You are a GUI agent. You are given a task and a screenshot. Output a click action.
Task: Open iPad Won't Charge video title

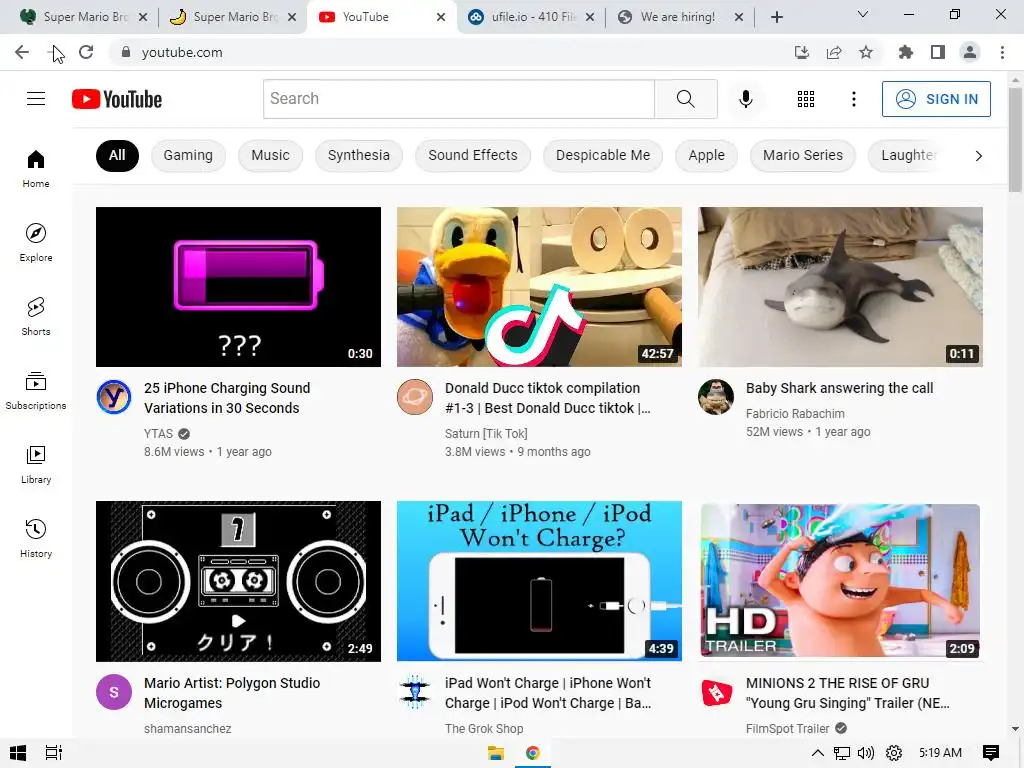[x=548, y=693]
